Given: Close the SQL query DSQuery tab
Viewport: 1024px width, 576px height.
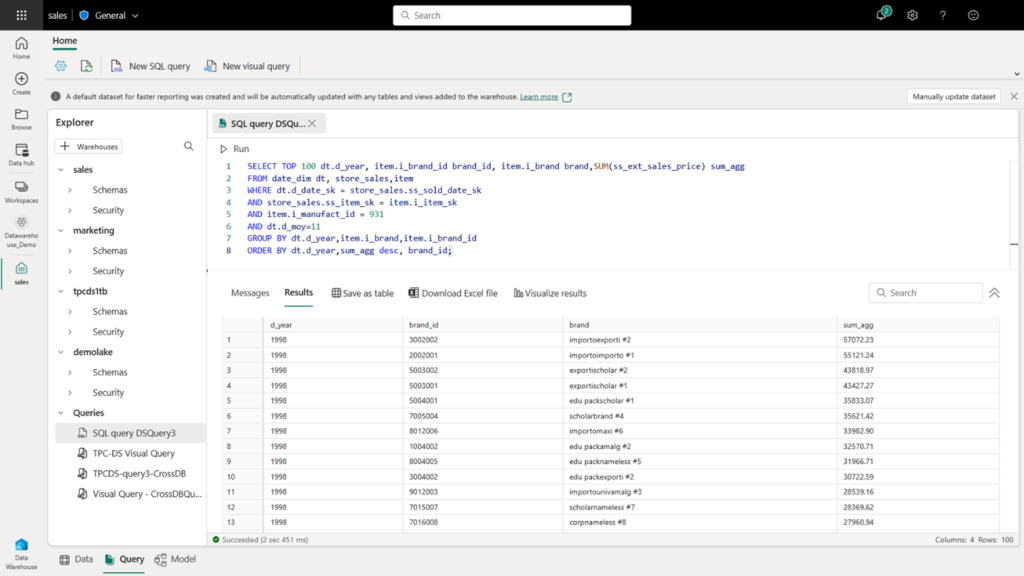Looking at the screenshot, I should point(312,123).
